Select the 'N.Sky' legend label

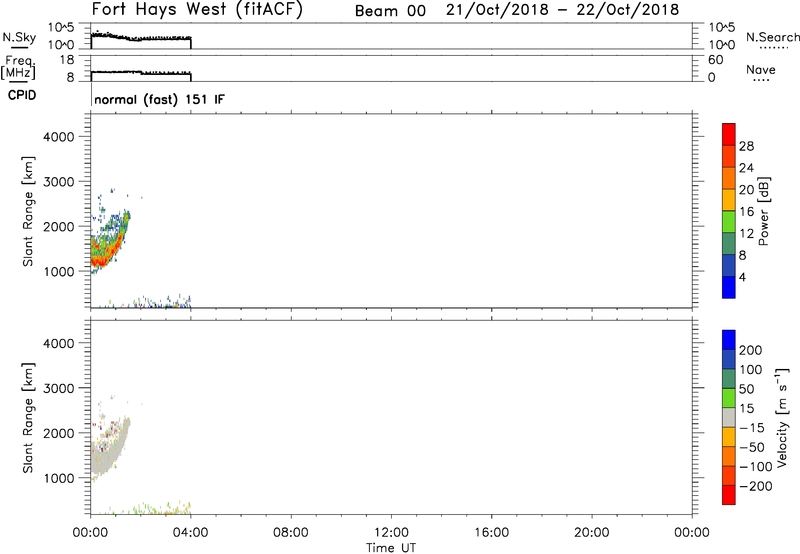click(x=19, y=38)
